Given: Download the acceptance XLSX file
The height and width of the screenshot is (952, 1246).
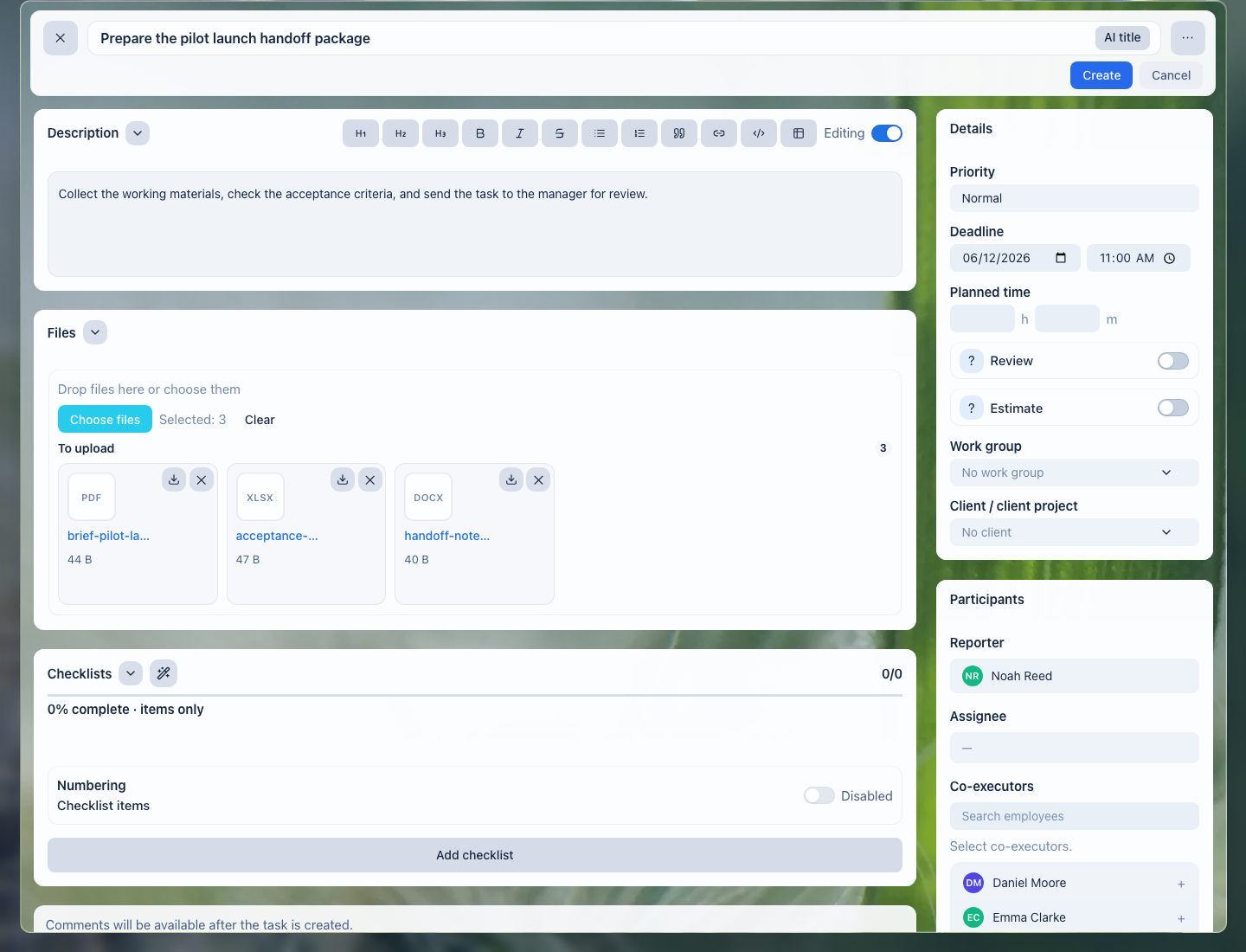Looking at the screenshot, I should [343, 479].
